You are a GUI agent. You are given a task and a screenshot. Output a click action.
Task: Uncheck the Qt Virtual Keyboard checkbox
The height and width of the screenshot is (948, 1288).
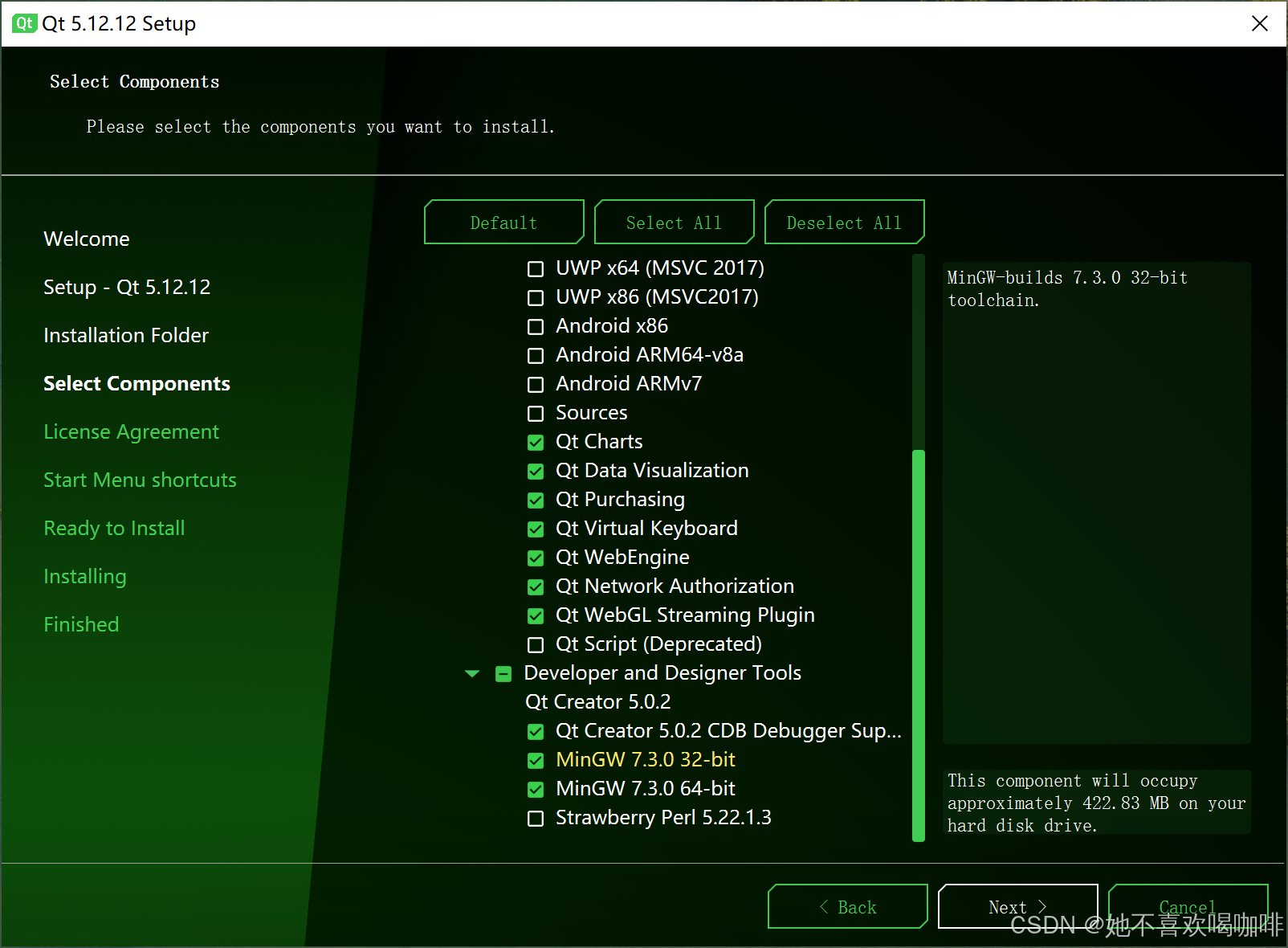pos(536,529)
